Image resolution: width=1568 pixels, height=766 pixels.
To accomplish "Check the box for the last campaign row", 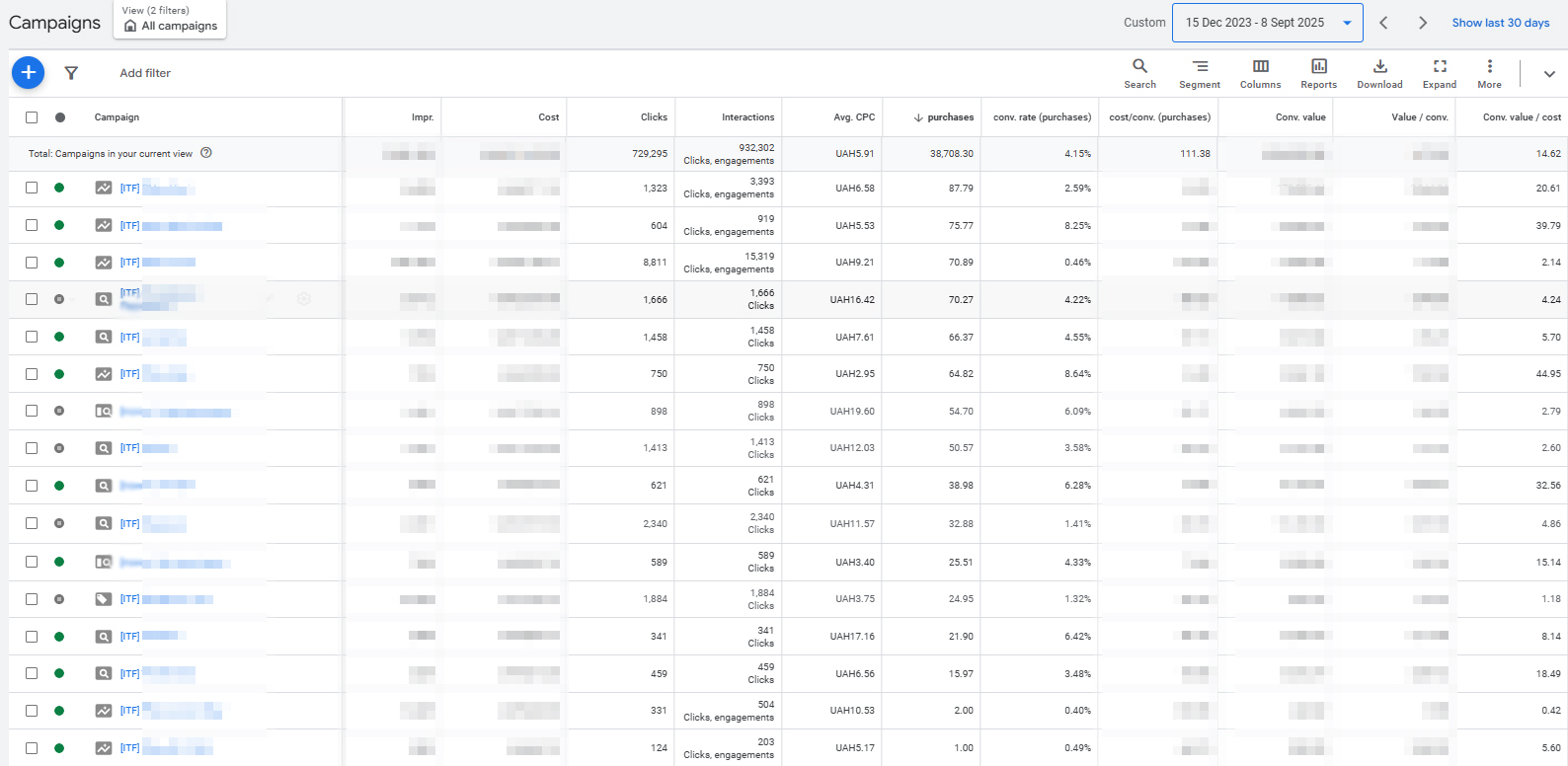I will point(32,748).
